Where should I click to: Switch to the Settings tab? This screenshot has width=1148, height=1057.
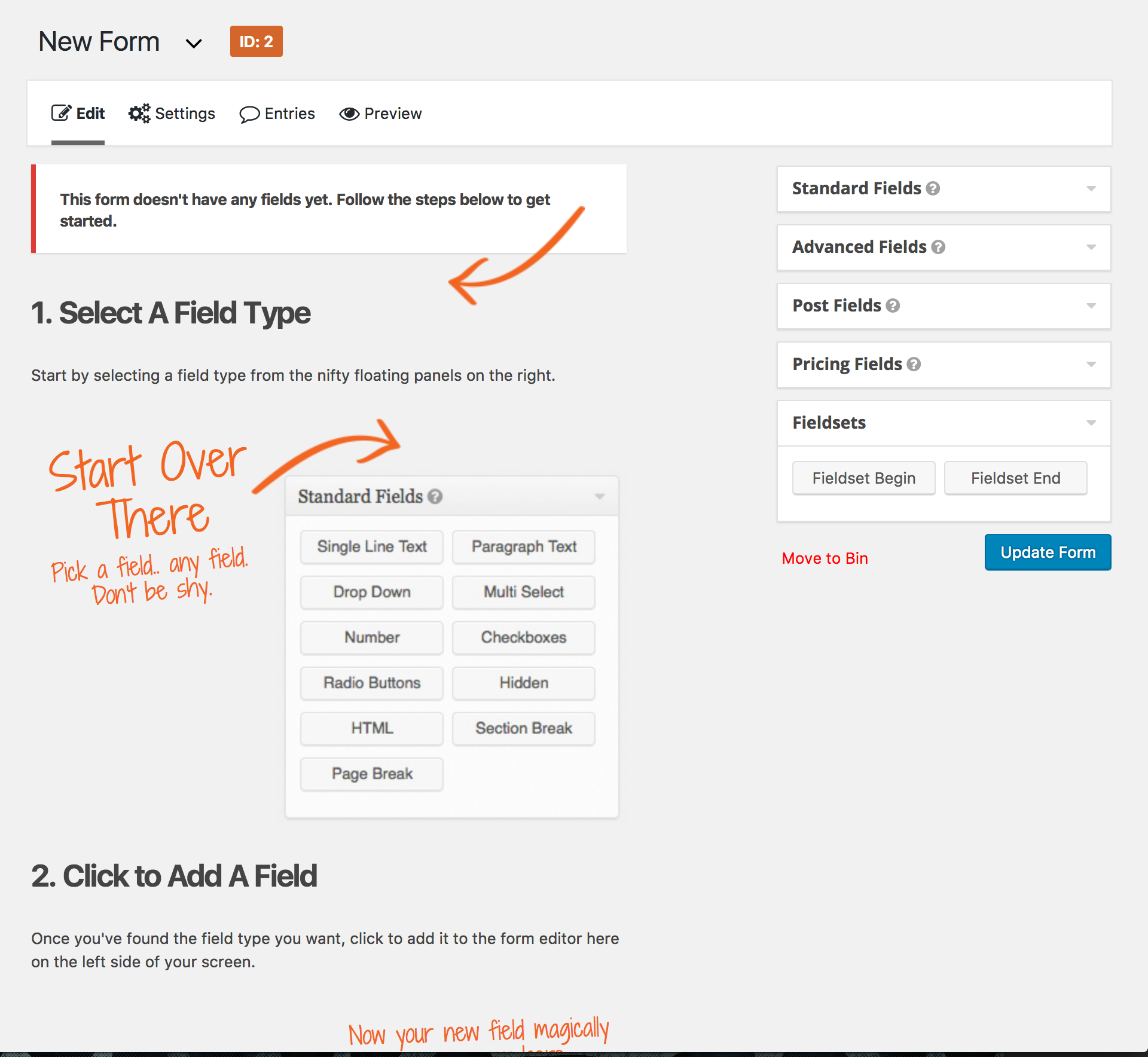tap(171, 113)
